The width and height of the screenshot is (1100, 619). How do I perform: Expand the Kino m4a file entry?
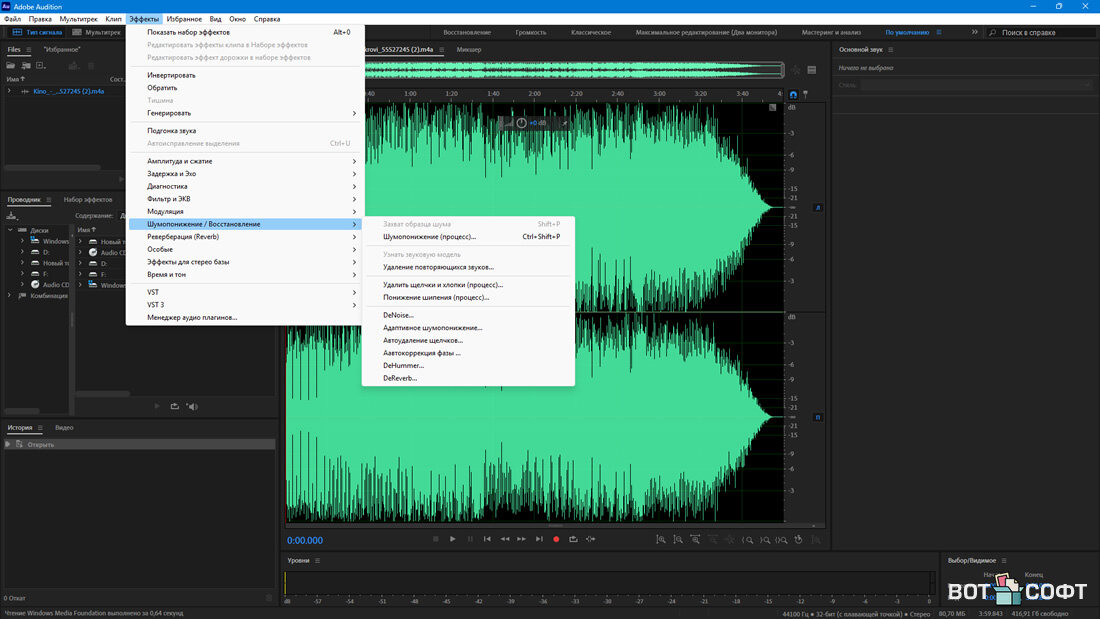tap(10, 91)
